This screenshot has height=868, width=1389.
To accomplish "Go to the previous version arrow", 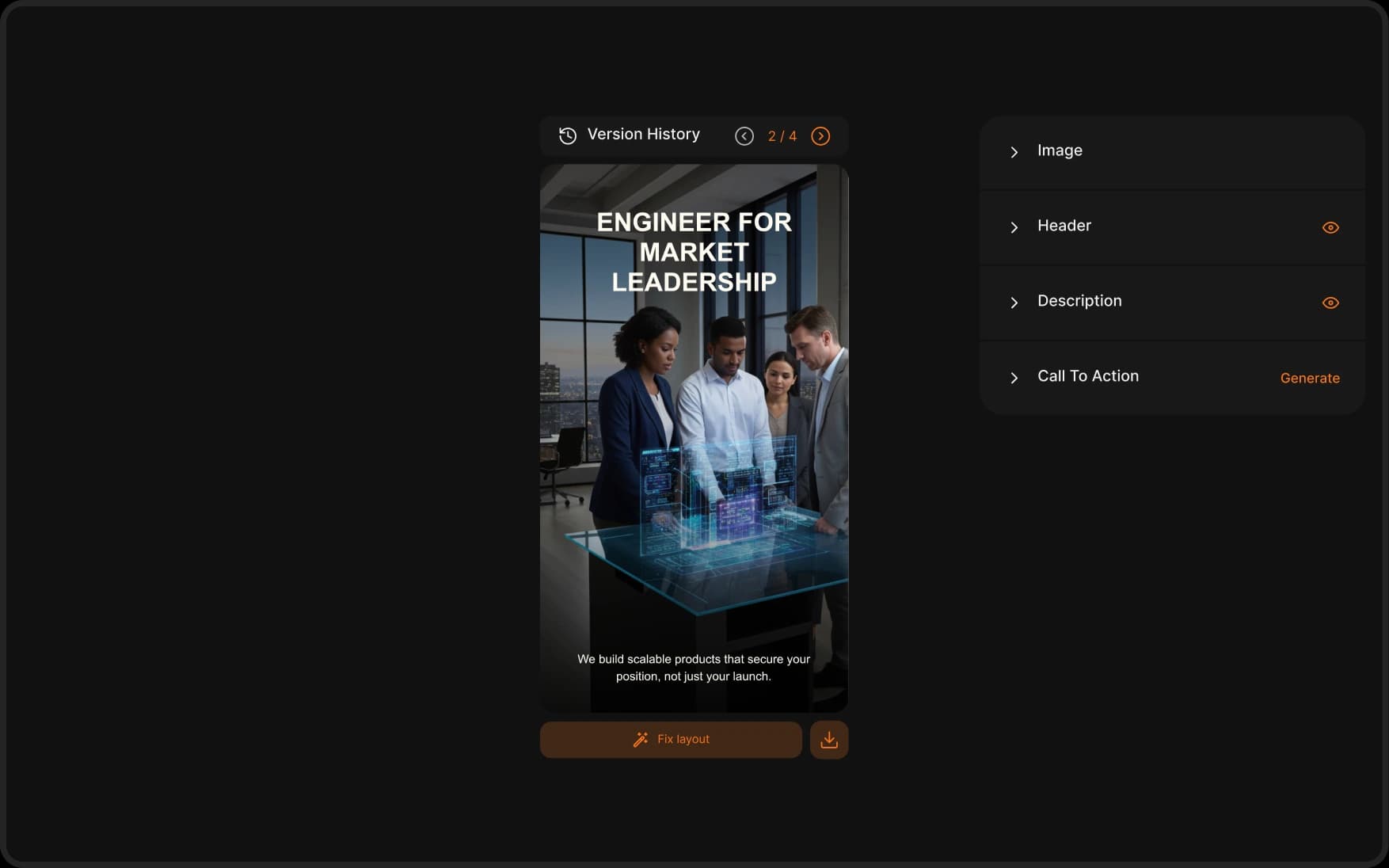I will click(744, 136).
